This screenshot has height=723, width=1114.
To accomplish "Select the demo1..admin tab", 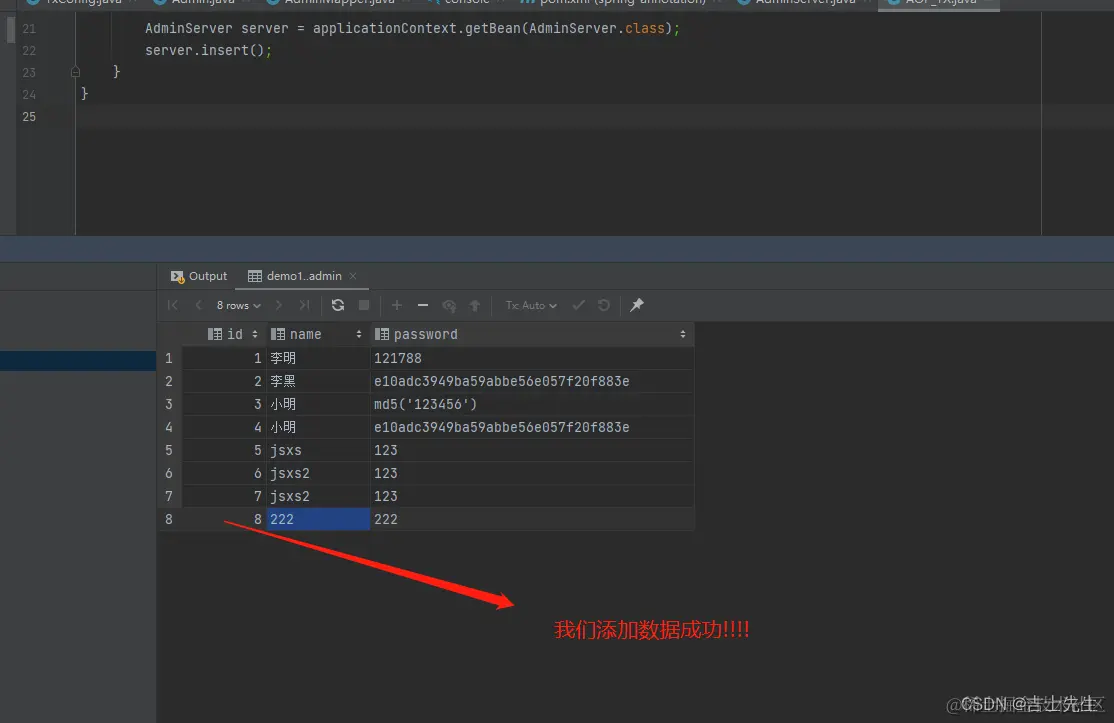I will pyautogui.click(x=295, y=276).
